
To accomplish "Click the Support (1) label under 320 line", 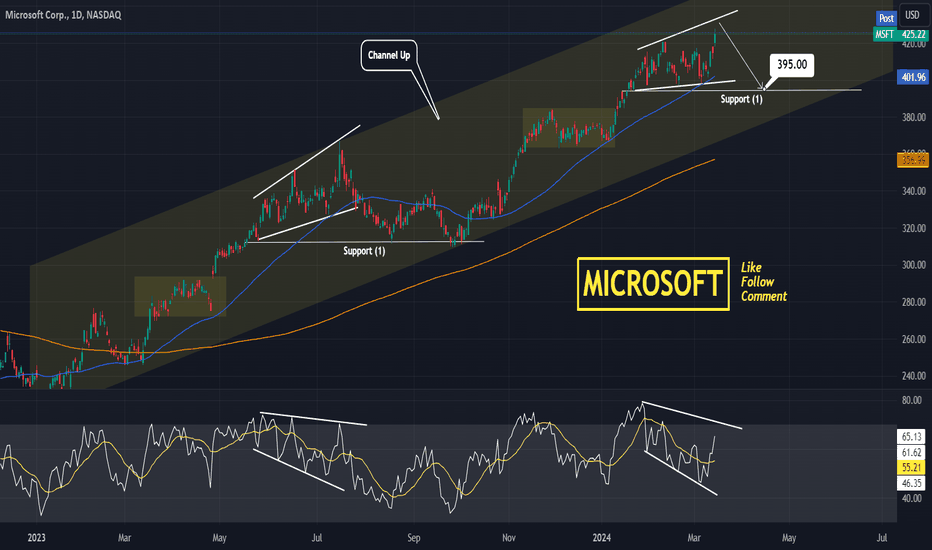I will [x=364, y=251].
